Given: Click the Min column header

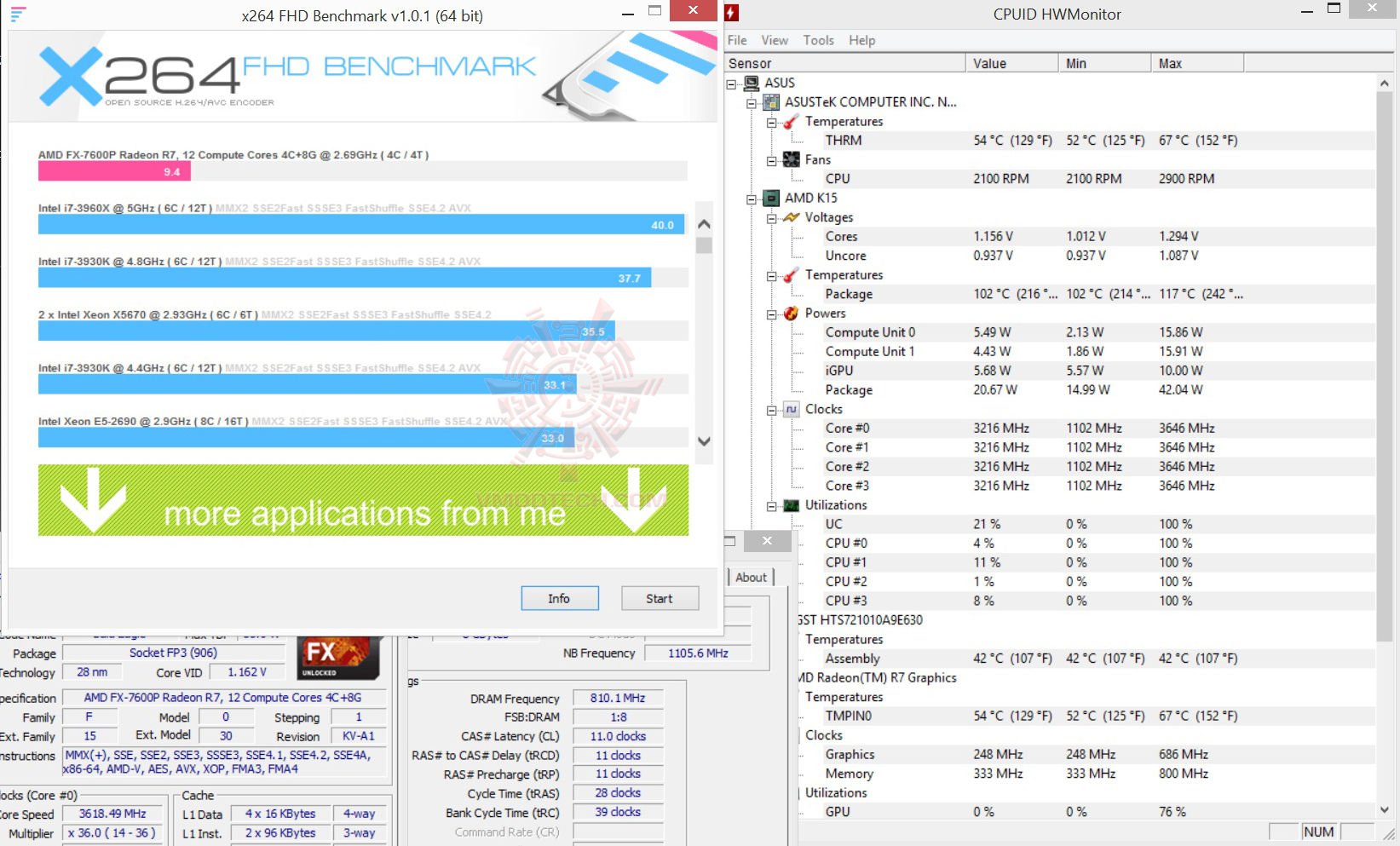Looking at the screenshot, I should pos(1105,63).
